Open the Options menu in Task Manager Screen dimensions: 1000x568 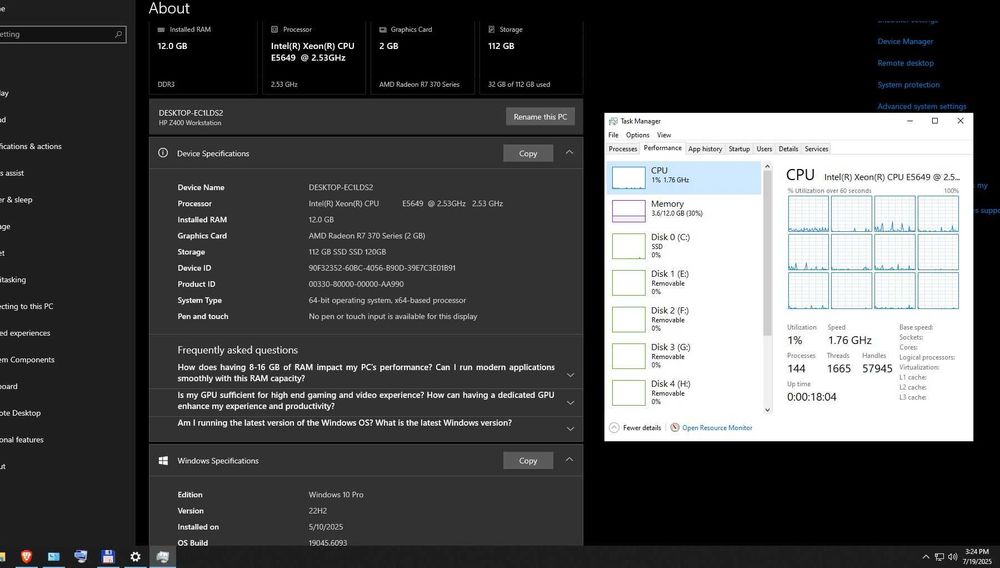pyautogui.click(x=637, y=135)
